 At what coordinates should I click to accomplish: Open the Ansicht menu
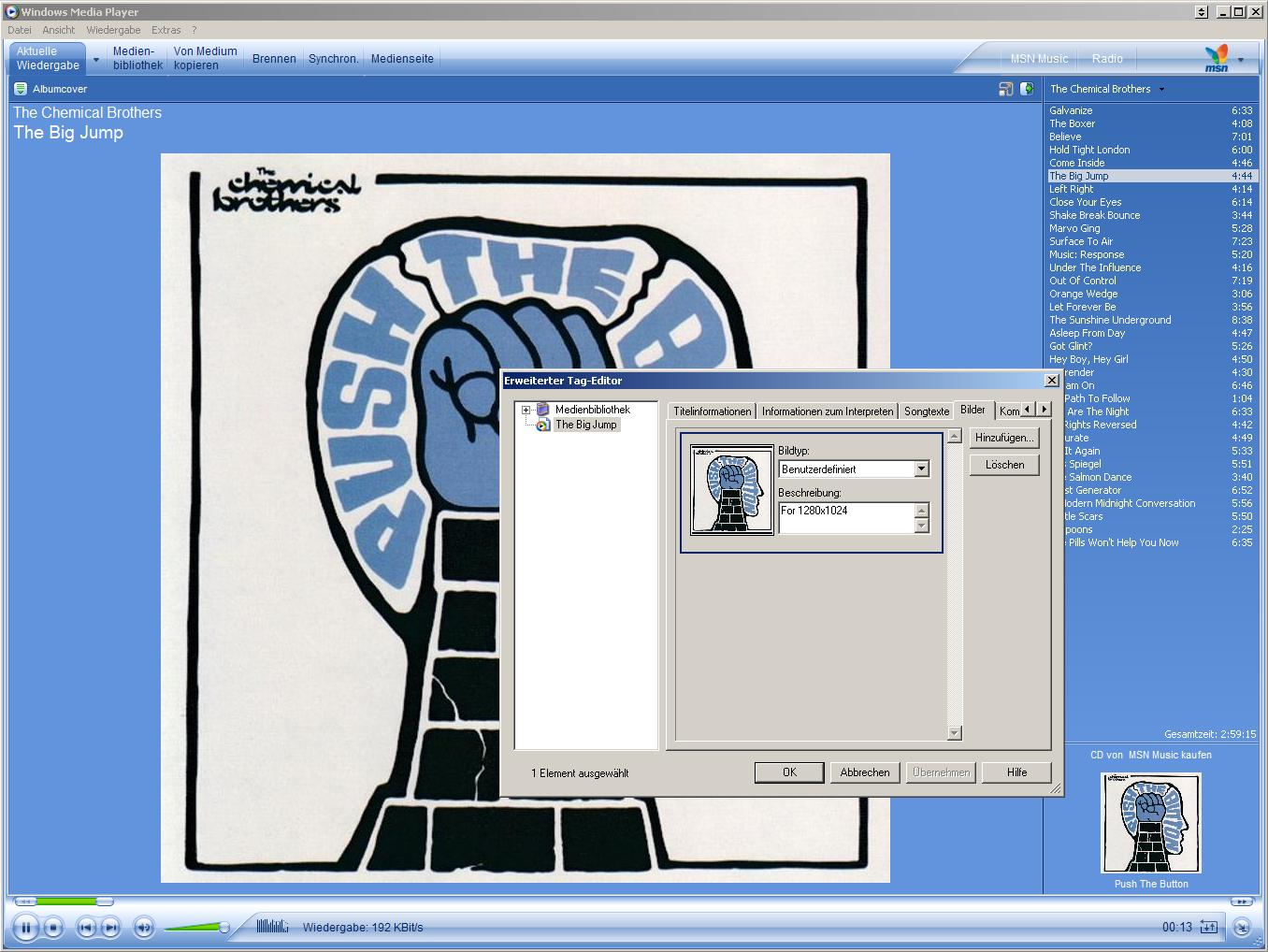click(58, 30)
